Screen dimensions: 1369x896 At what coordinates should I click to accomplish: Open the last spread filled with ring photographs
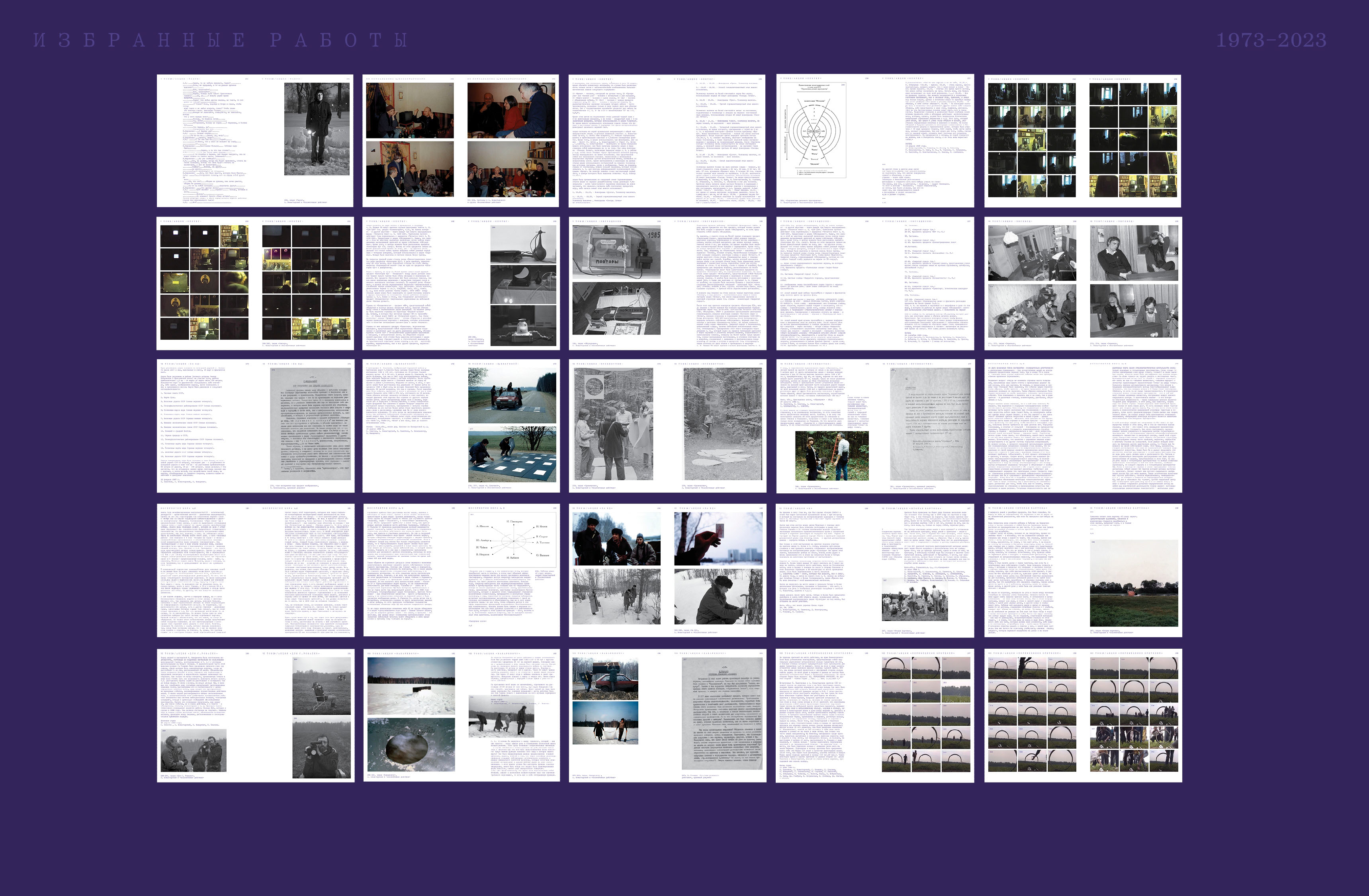(1083, 716)
